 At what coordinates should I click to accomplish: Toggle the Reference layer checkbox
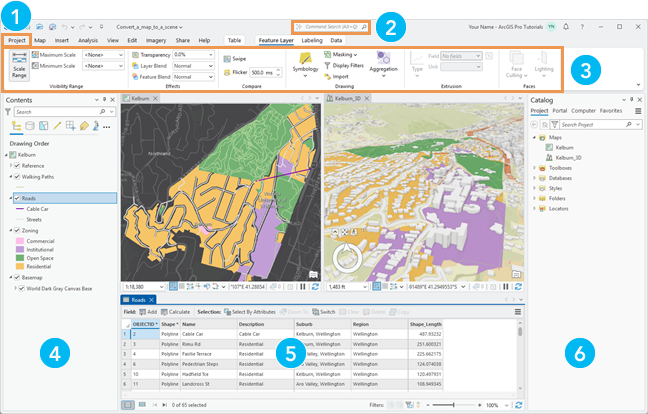click(17, 166)
